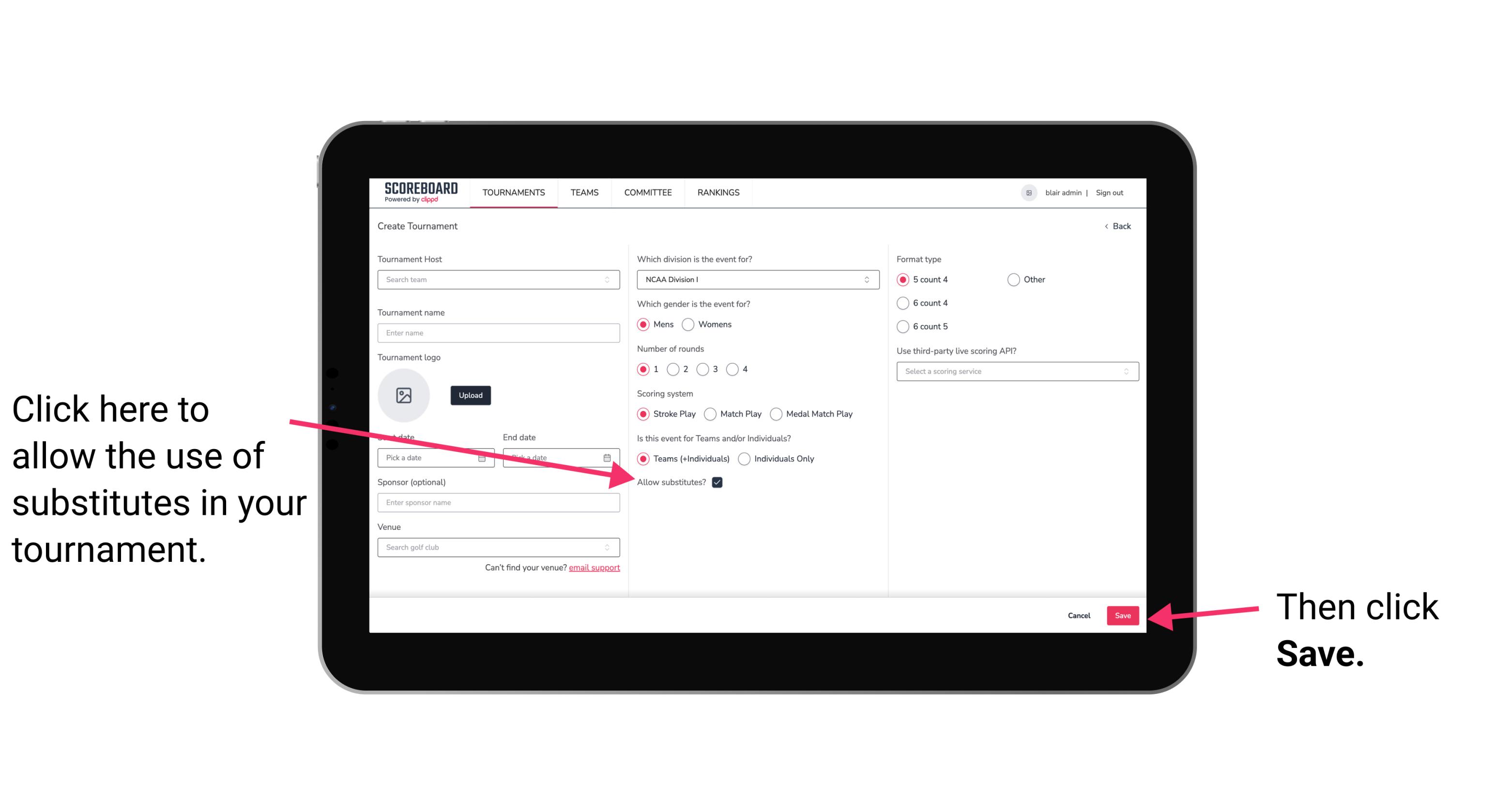Select the Individuals Only radio button

coord(743,459)
